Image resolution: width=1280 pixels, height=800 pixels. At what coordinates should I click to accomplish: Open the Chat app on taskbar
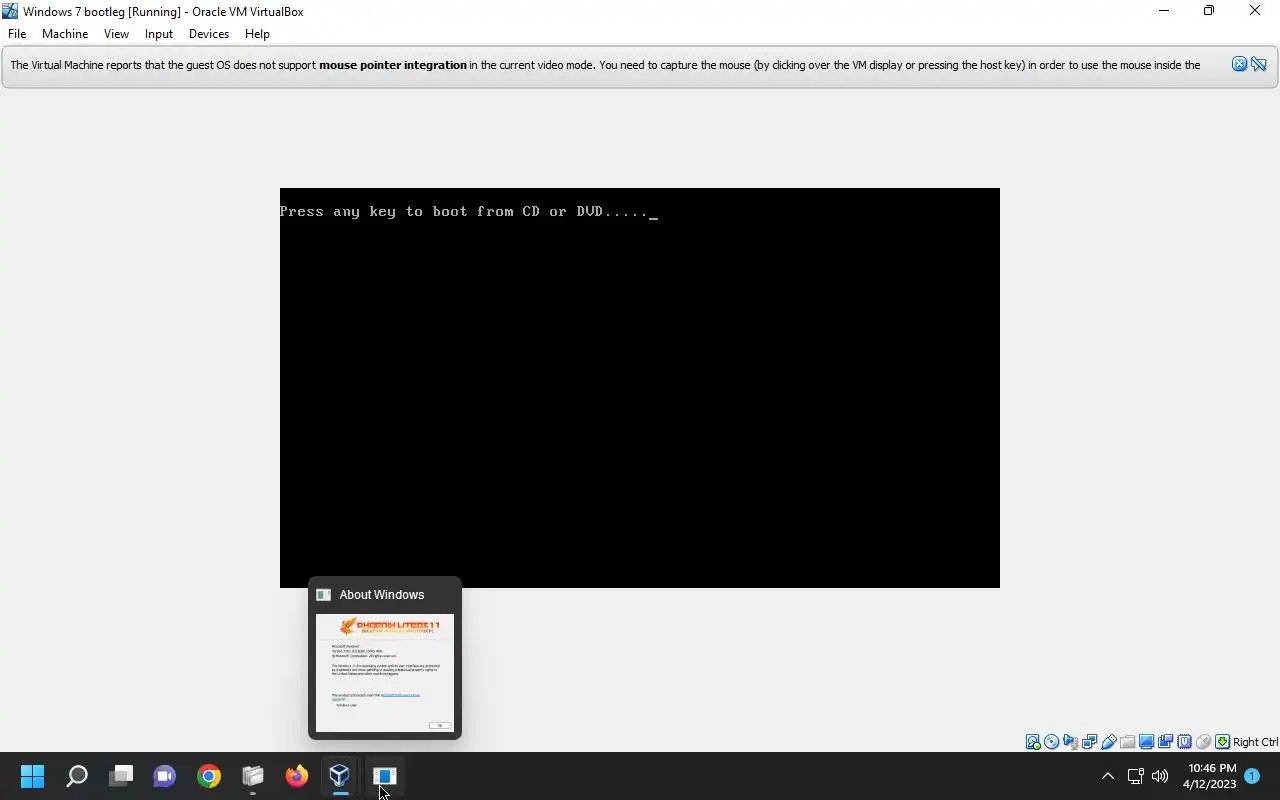point(165,776)
